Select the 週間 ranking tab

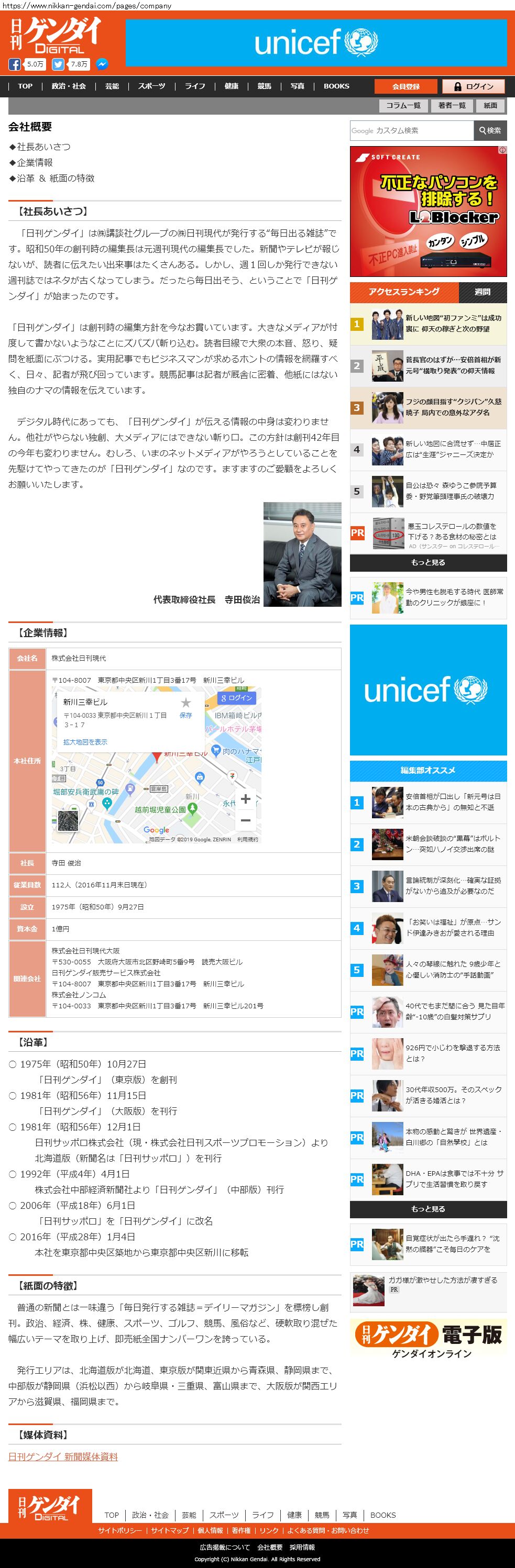483,292
